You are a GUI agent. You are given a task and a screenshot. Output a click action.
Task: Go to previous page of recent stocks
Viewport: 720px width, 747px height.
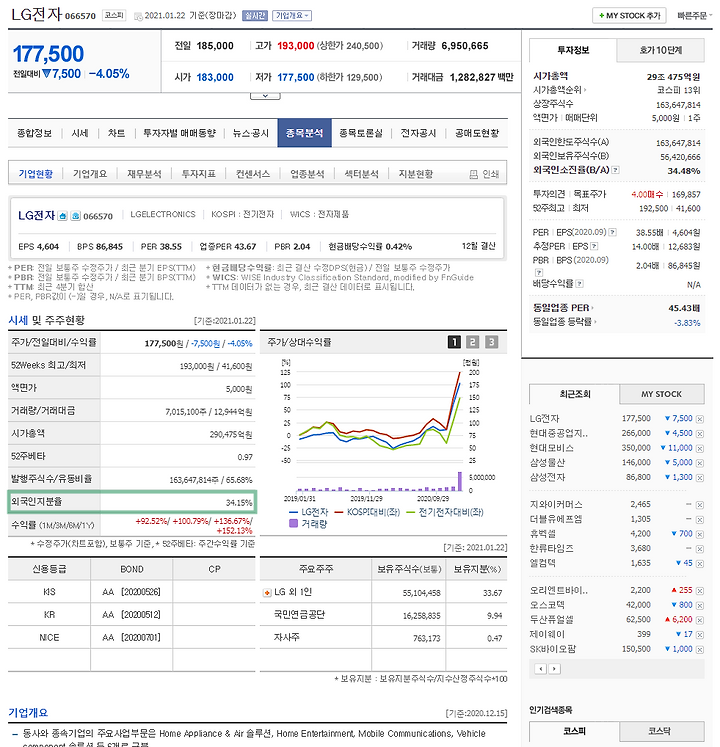point(540,669)
